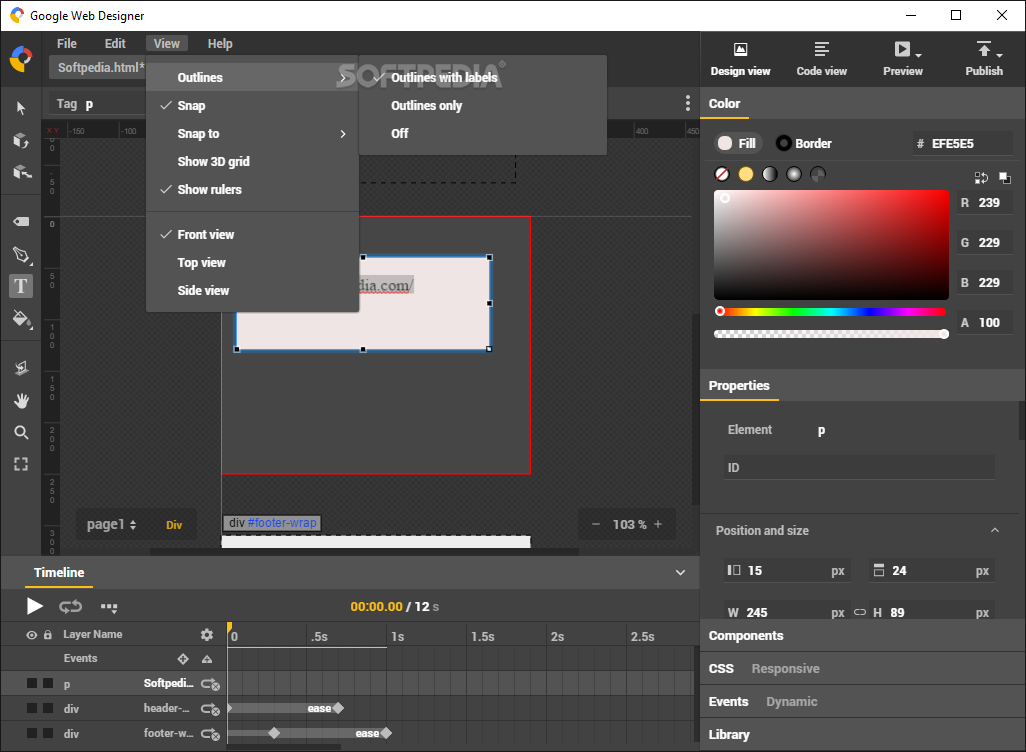Viewport: 1026px width, 752px height.
Task: Click the Div mode button
Action: point(174,525)
